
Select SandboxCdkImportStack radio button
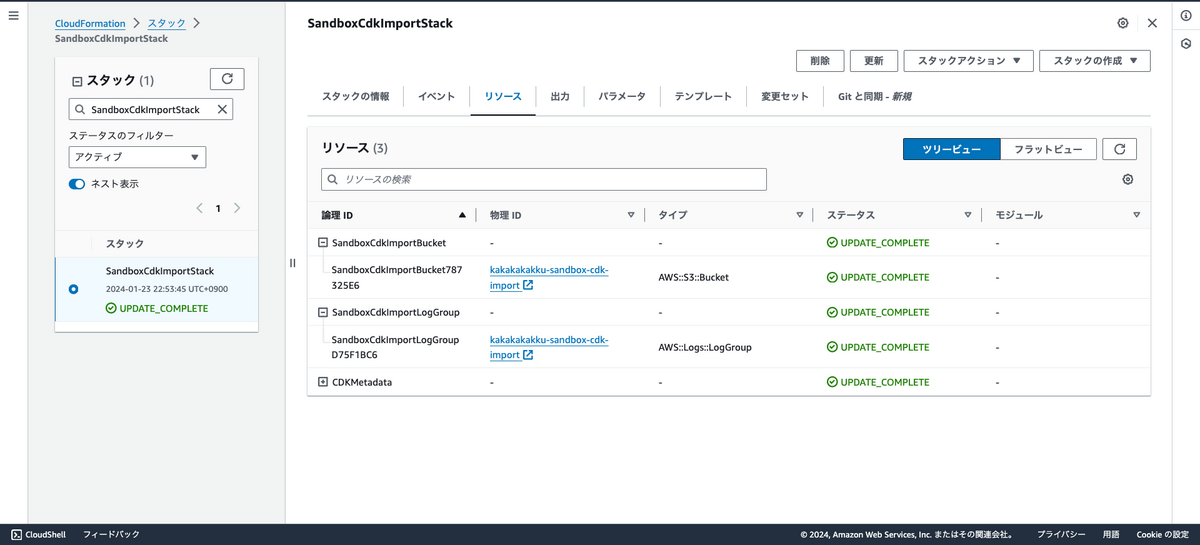73,289
